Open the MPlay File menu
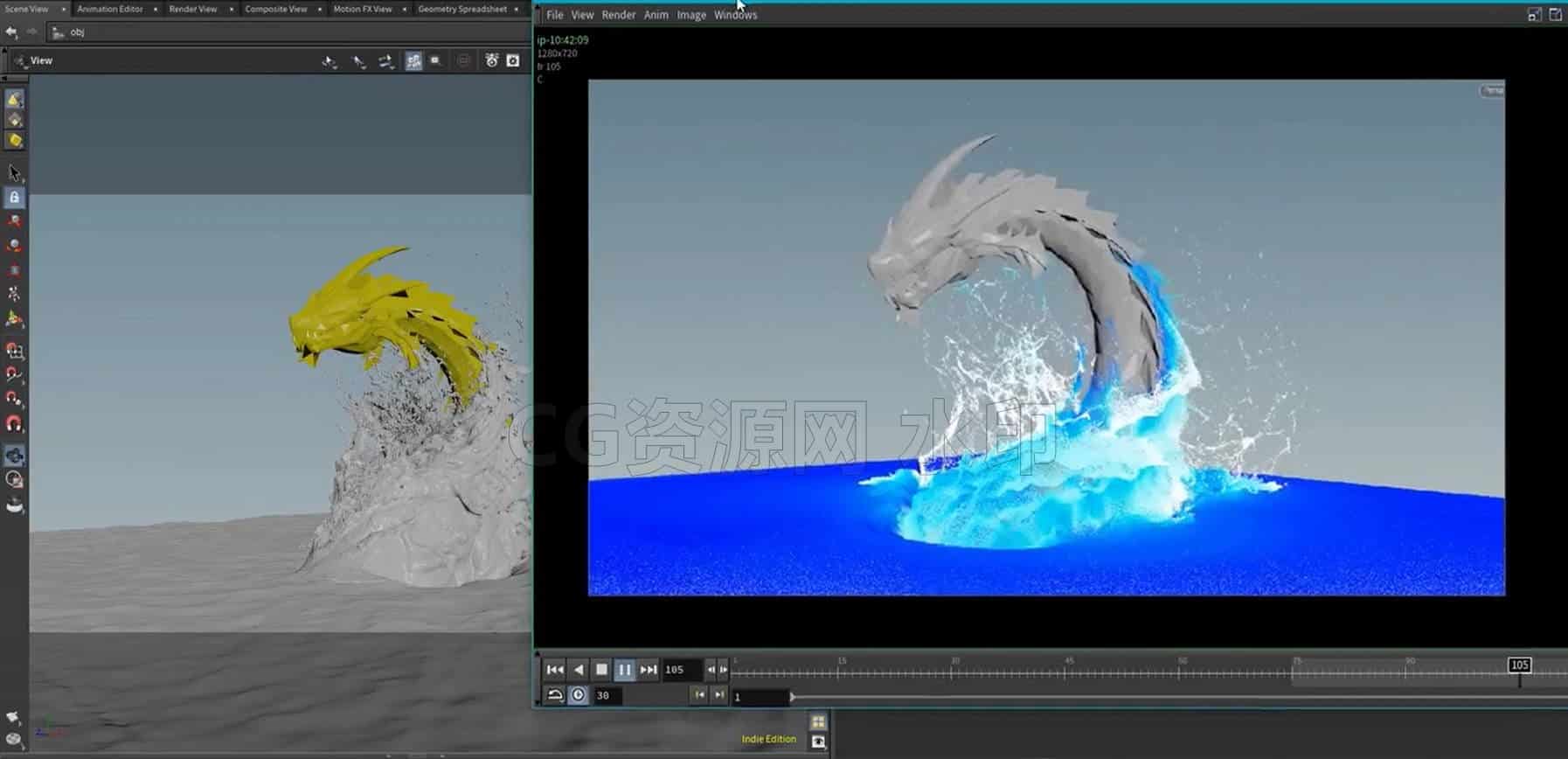This screenshot has width=1568, height=759. coord(555,15)
